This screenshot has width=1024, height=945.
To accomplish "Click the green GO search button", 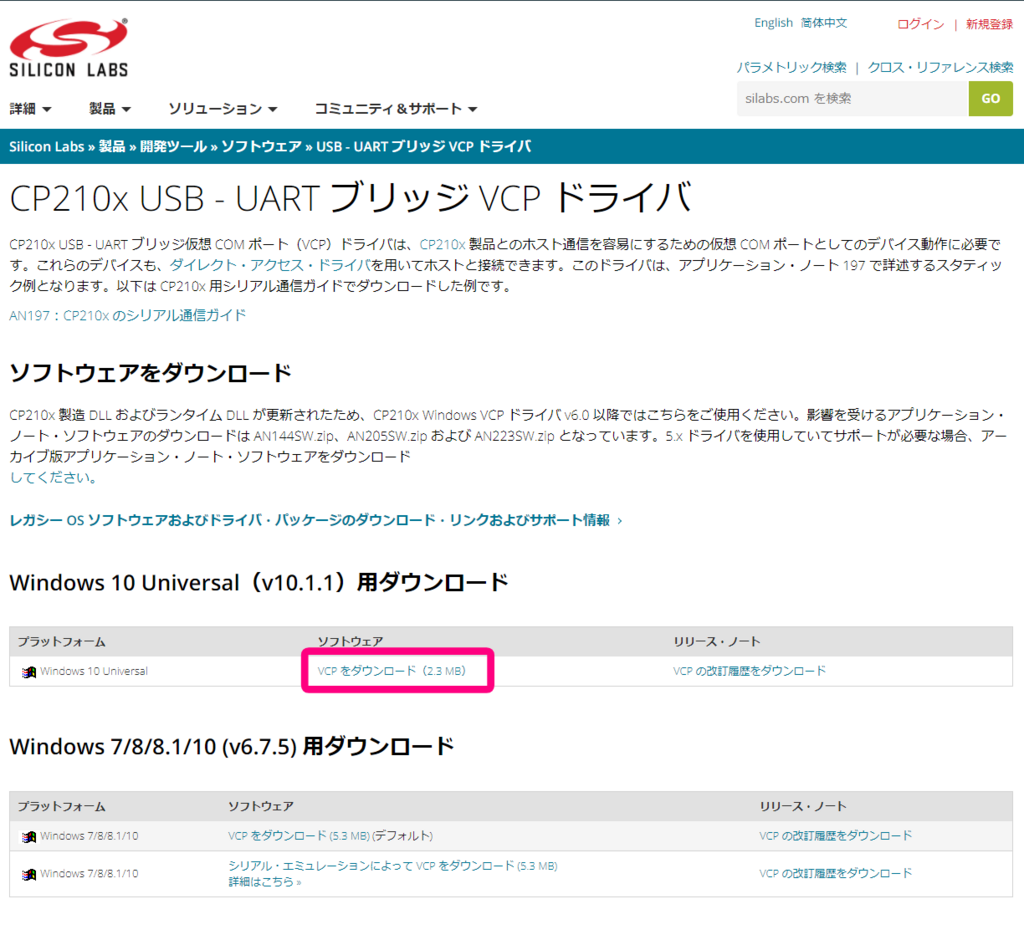I will coord(991,99).
